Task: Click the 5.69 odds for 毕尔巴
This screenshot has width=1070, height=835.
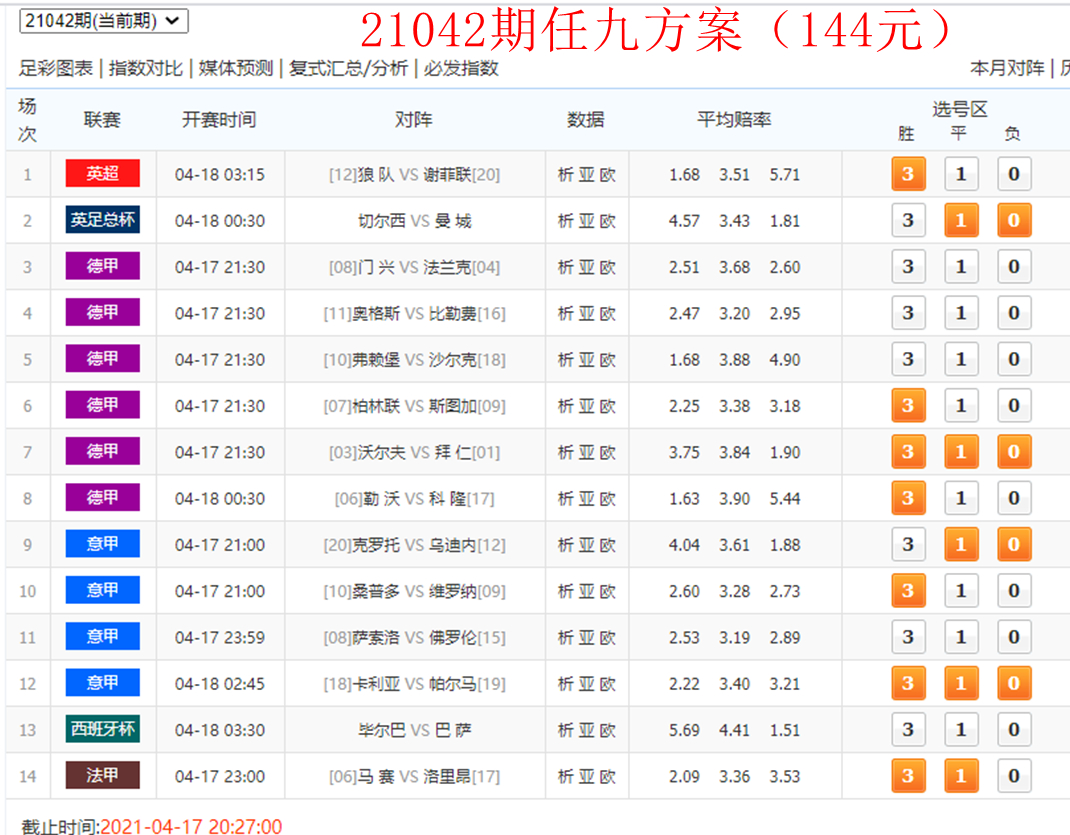Action: point(684,731)
